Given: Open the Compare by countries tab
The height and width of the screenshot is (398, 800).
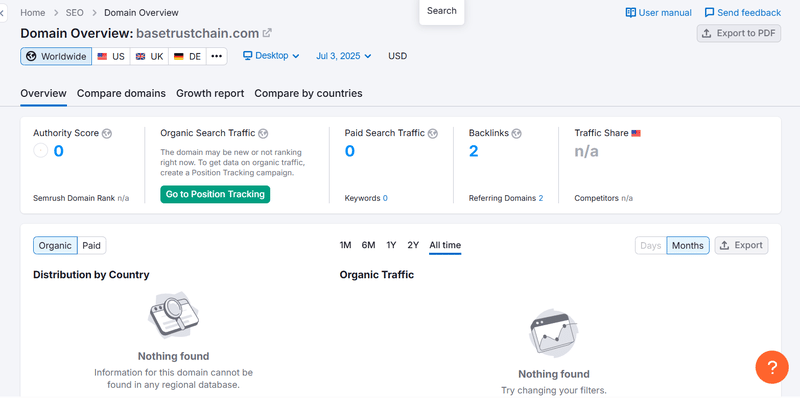Looking at the screenshot, I should (309, 93).
